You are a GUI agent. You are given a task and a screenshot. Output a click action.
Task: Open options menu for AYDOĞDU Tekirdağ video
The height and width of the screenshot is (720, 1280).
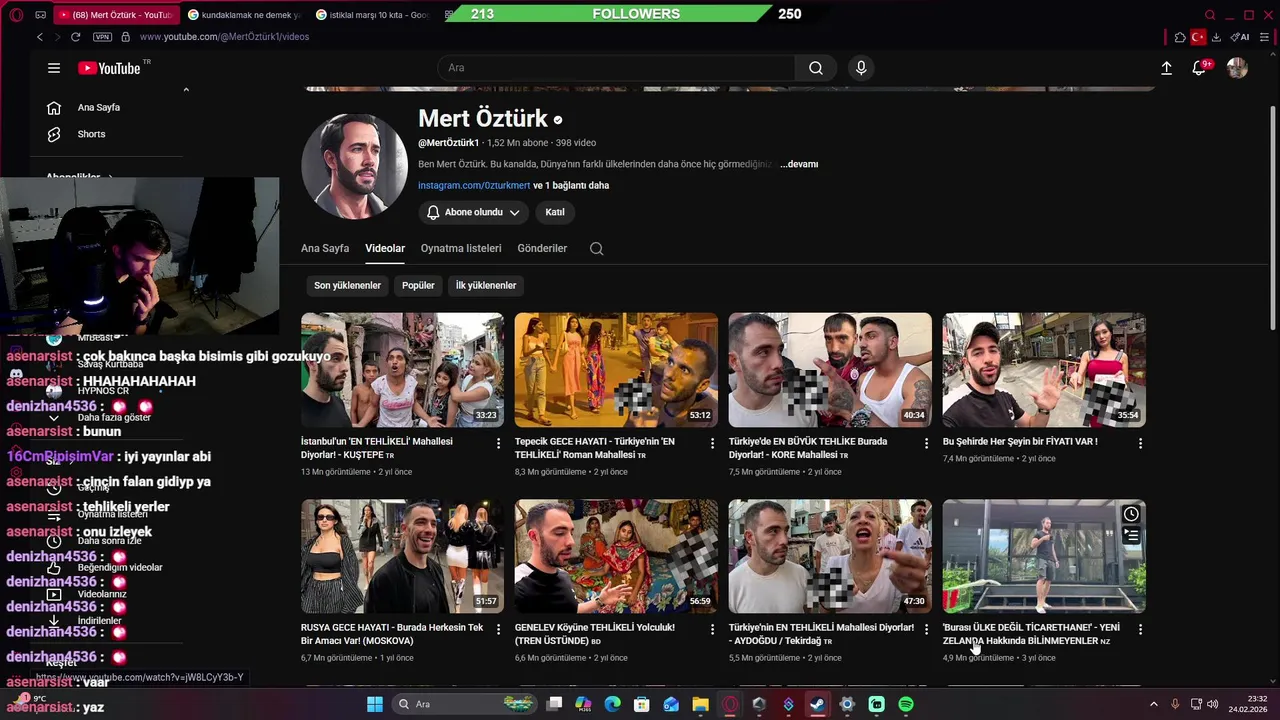[x=927, y=629]
